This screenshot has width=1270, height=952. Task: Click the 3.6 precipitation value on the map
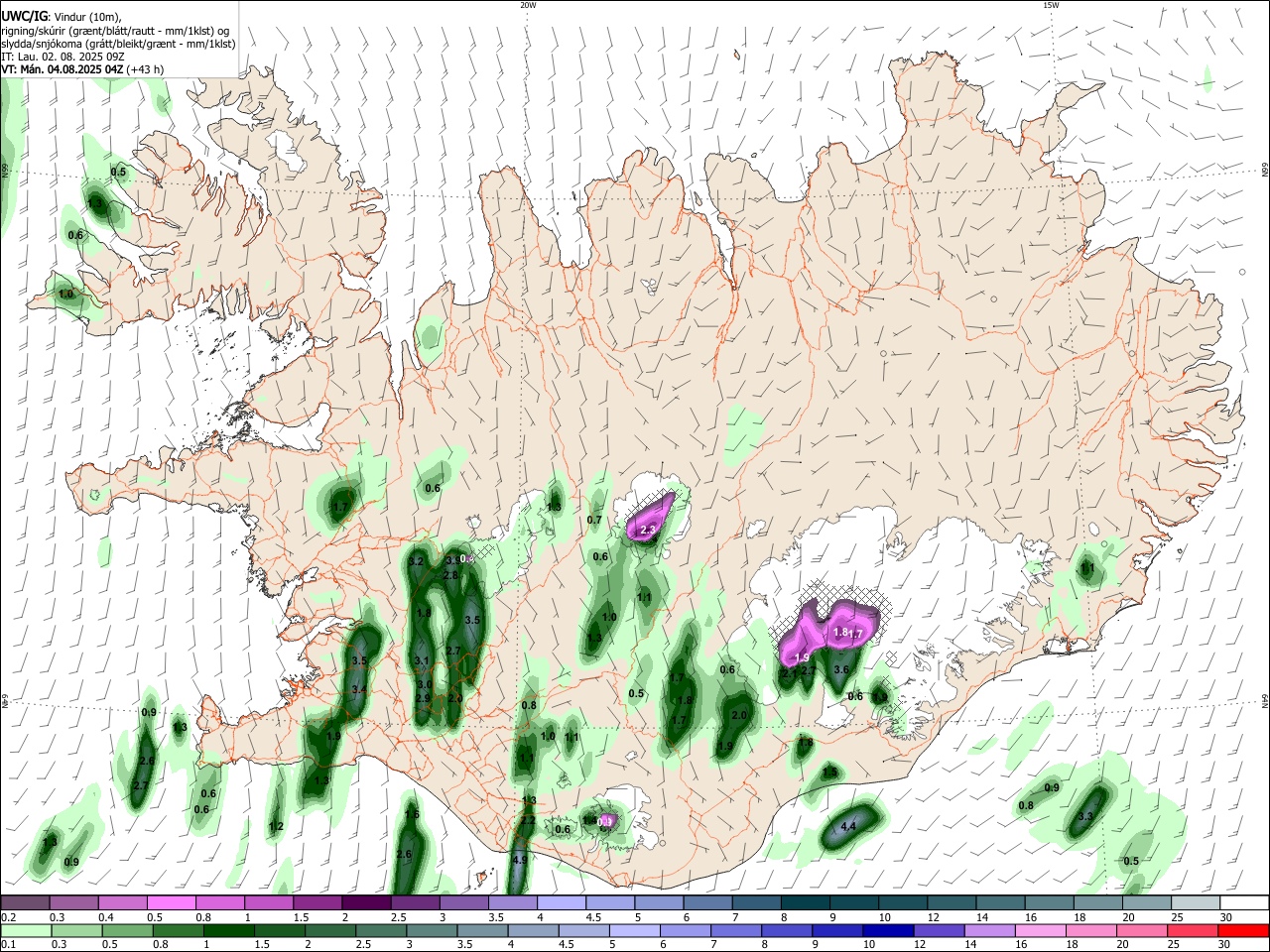click(x=841, y=669)
